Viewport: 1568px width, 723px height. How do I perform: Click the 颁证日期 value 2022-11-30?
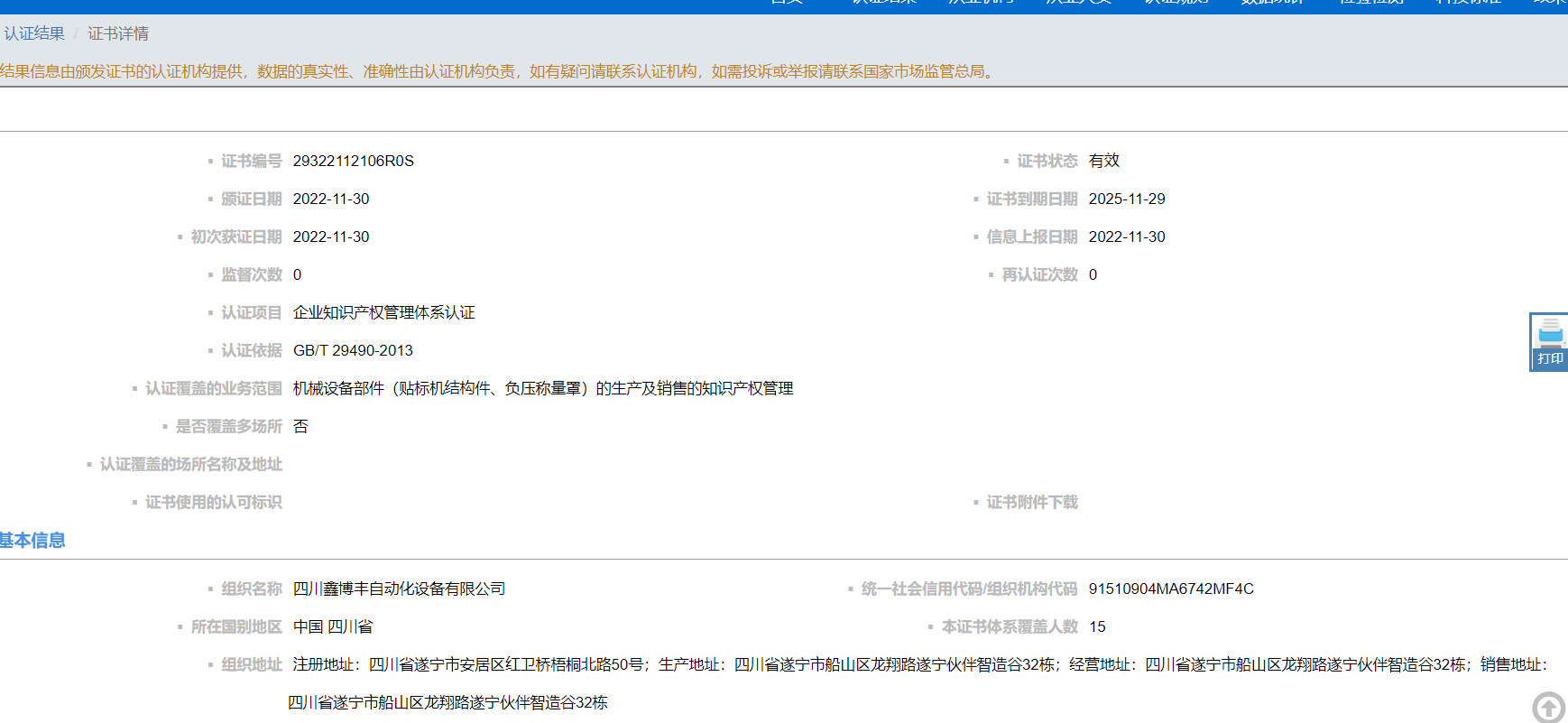331,199
